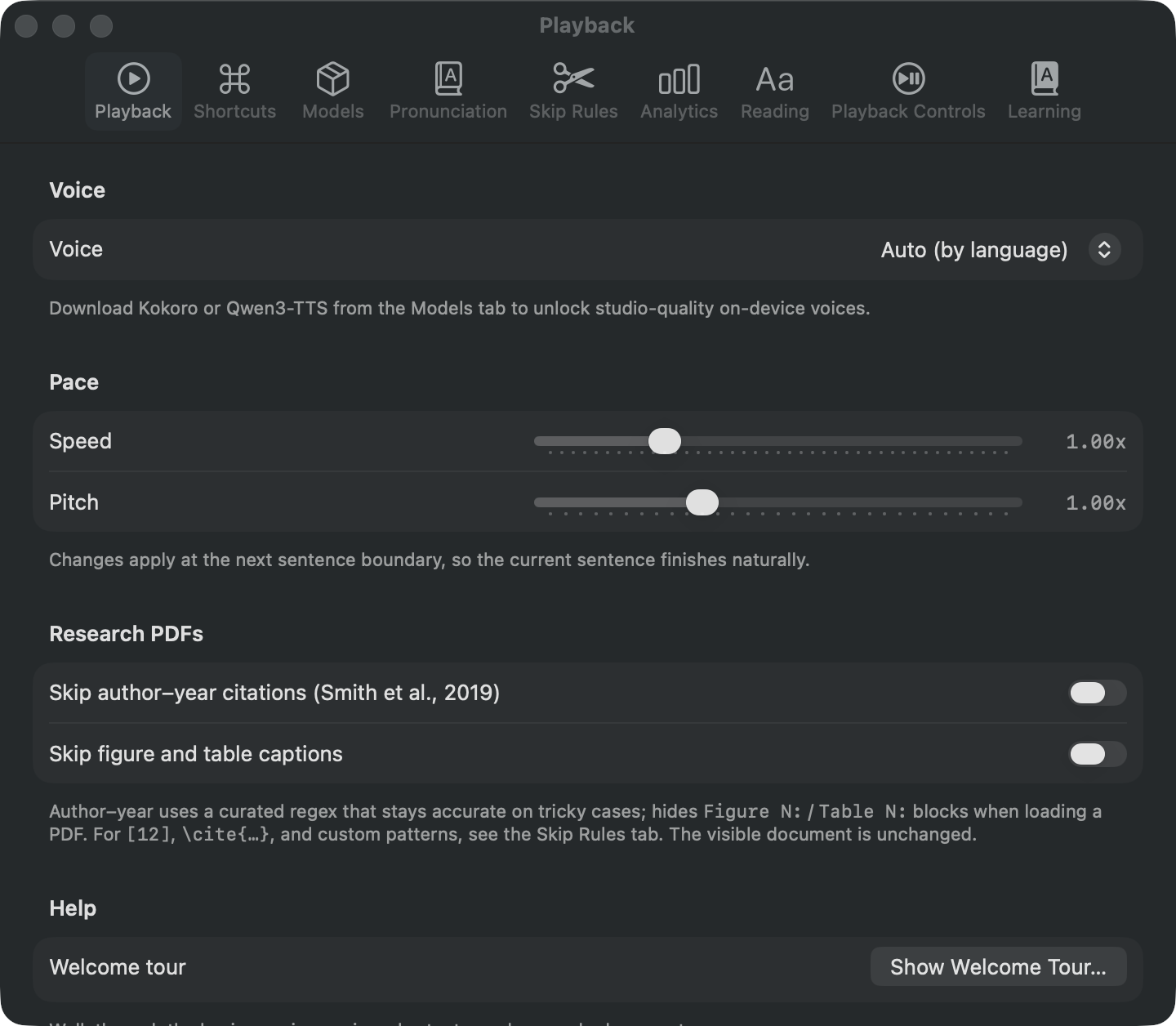
Task: Click the Pace section heading
Action: click(x=73, y=382)
